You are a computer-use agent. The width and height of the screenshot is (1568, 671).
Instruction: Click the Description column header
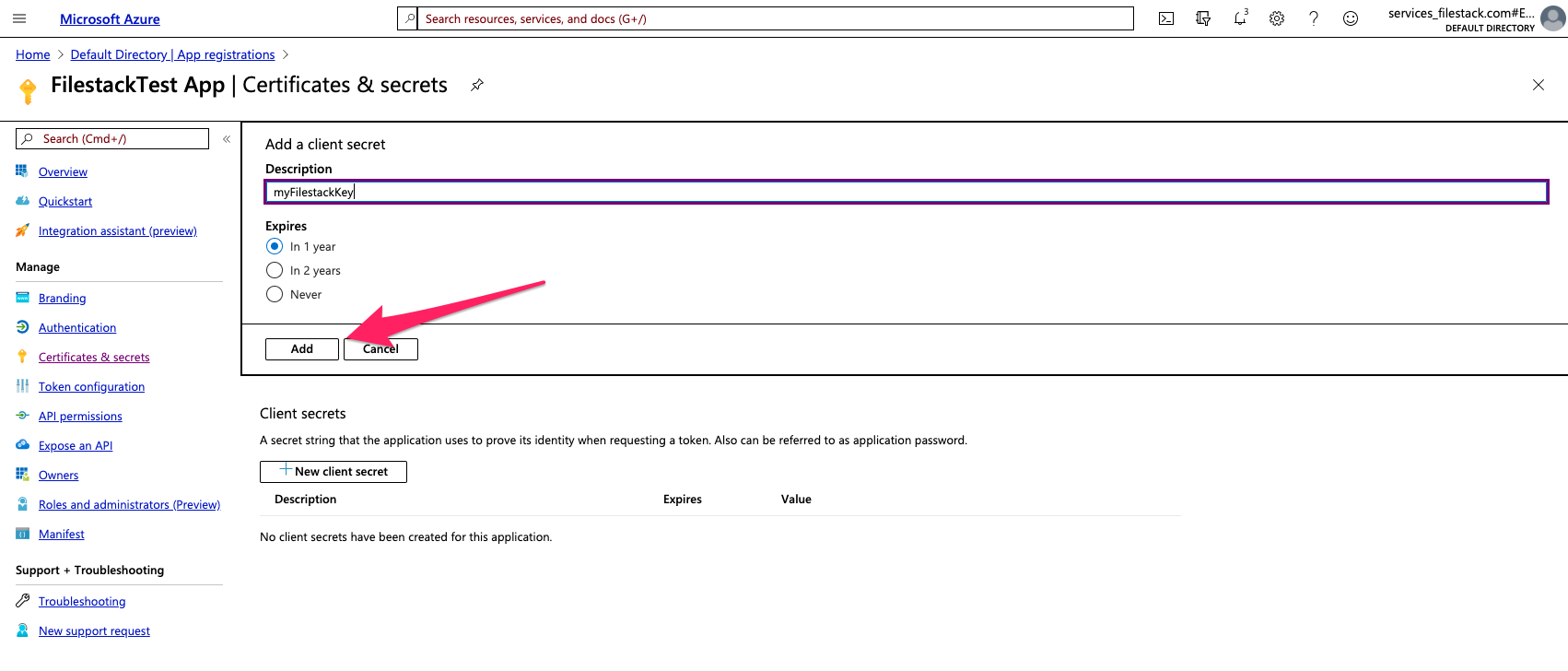[305, 500]
